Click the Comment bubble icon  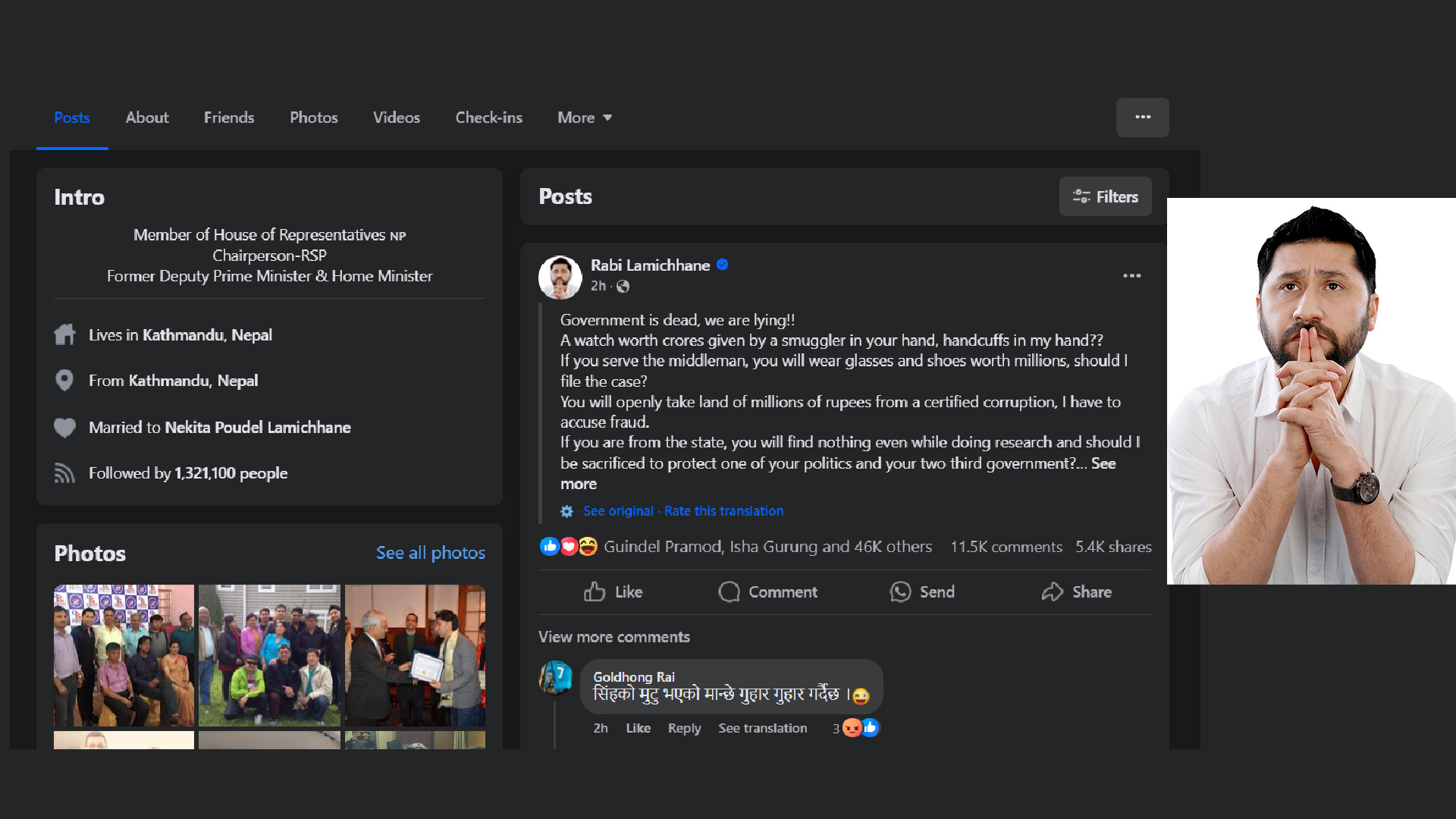(729, 591)
